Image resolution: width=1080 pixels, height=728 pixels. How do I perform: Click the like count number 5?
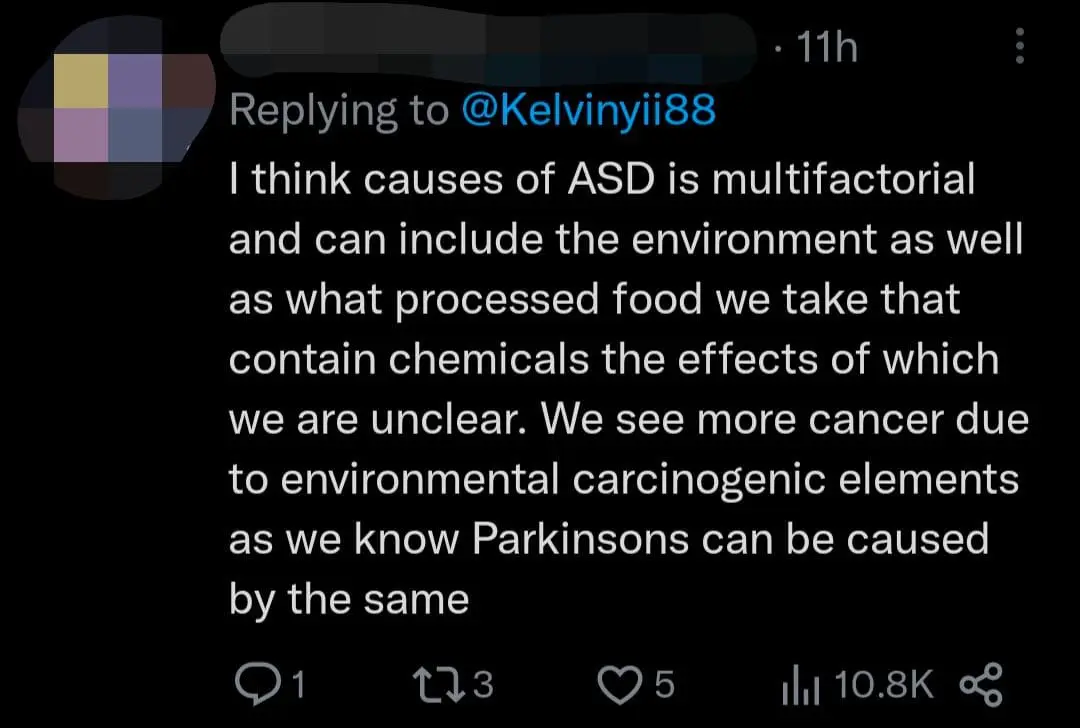coord(663,685)
